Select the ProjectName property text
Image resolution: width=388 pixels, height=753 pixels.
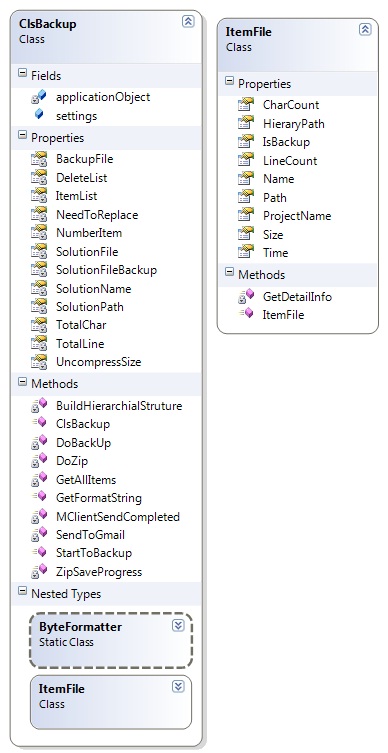[x=297, y=216]
